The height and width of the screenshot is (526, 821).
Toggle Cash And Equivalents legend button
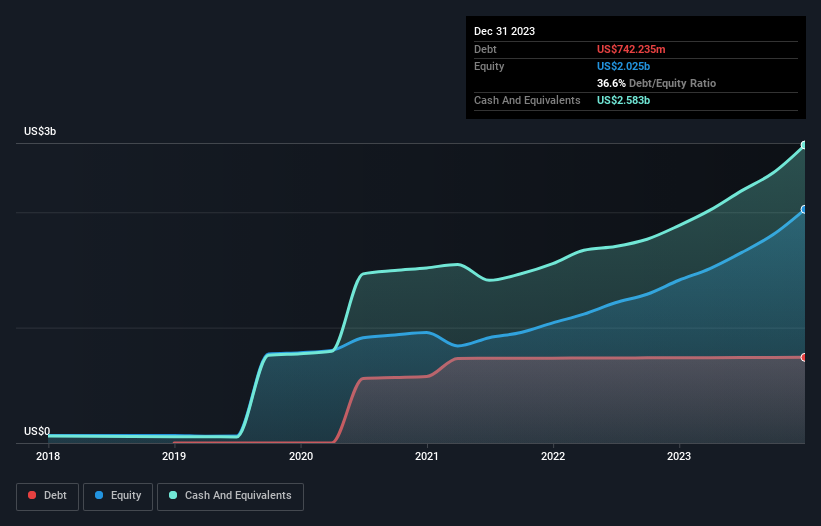230,496
